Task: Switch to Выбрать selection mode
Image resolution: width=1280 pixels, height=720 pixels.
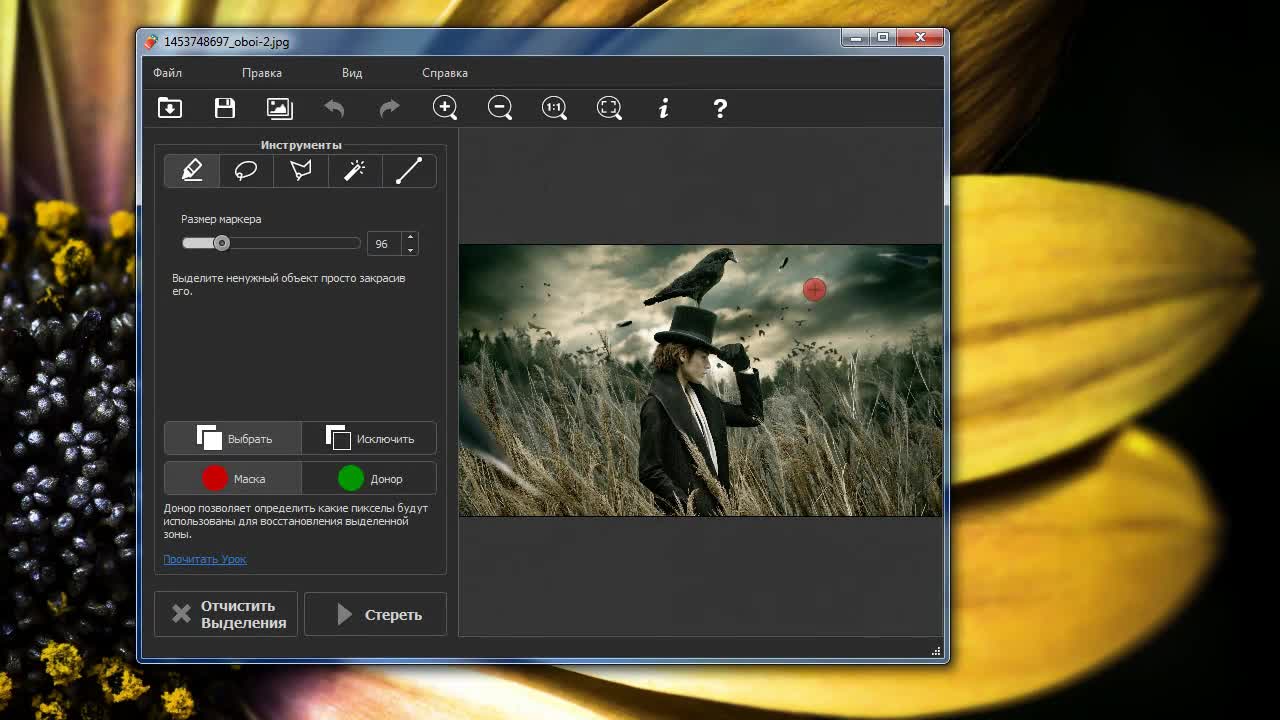Action: click(x=233, y=438)
